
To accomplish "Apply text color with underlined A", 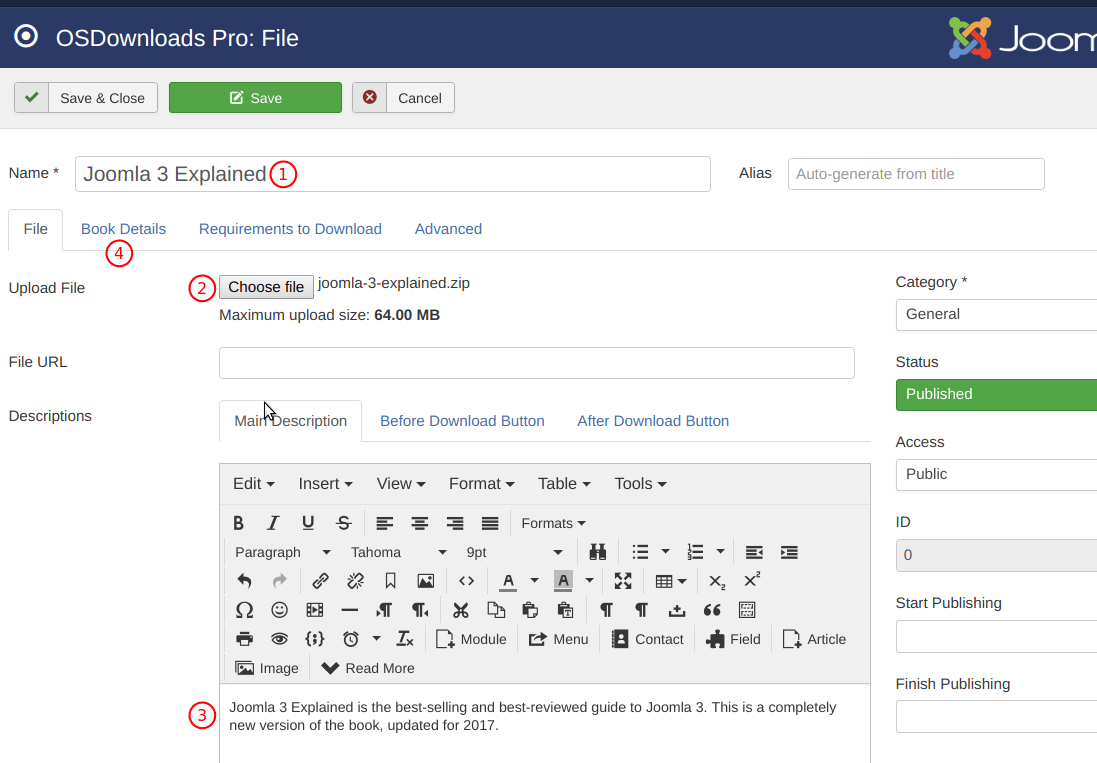I will point(509,580).
